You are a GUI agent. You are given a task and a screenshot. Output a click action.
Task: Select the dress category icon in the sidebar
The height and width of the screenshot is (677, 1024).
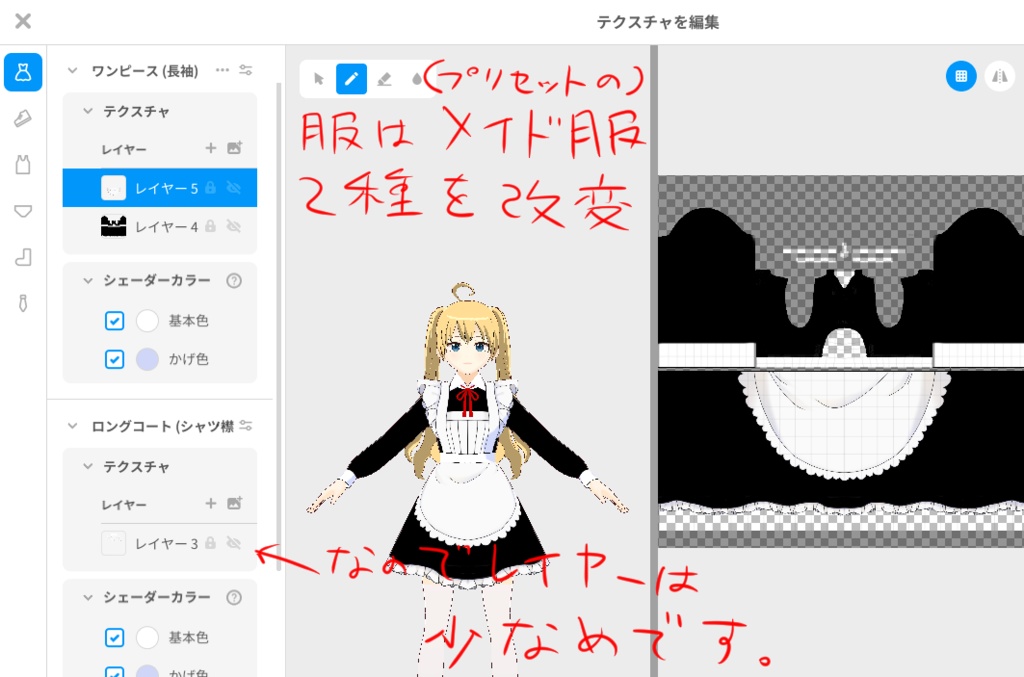(23, 71)
